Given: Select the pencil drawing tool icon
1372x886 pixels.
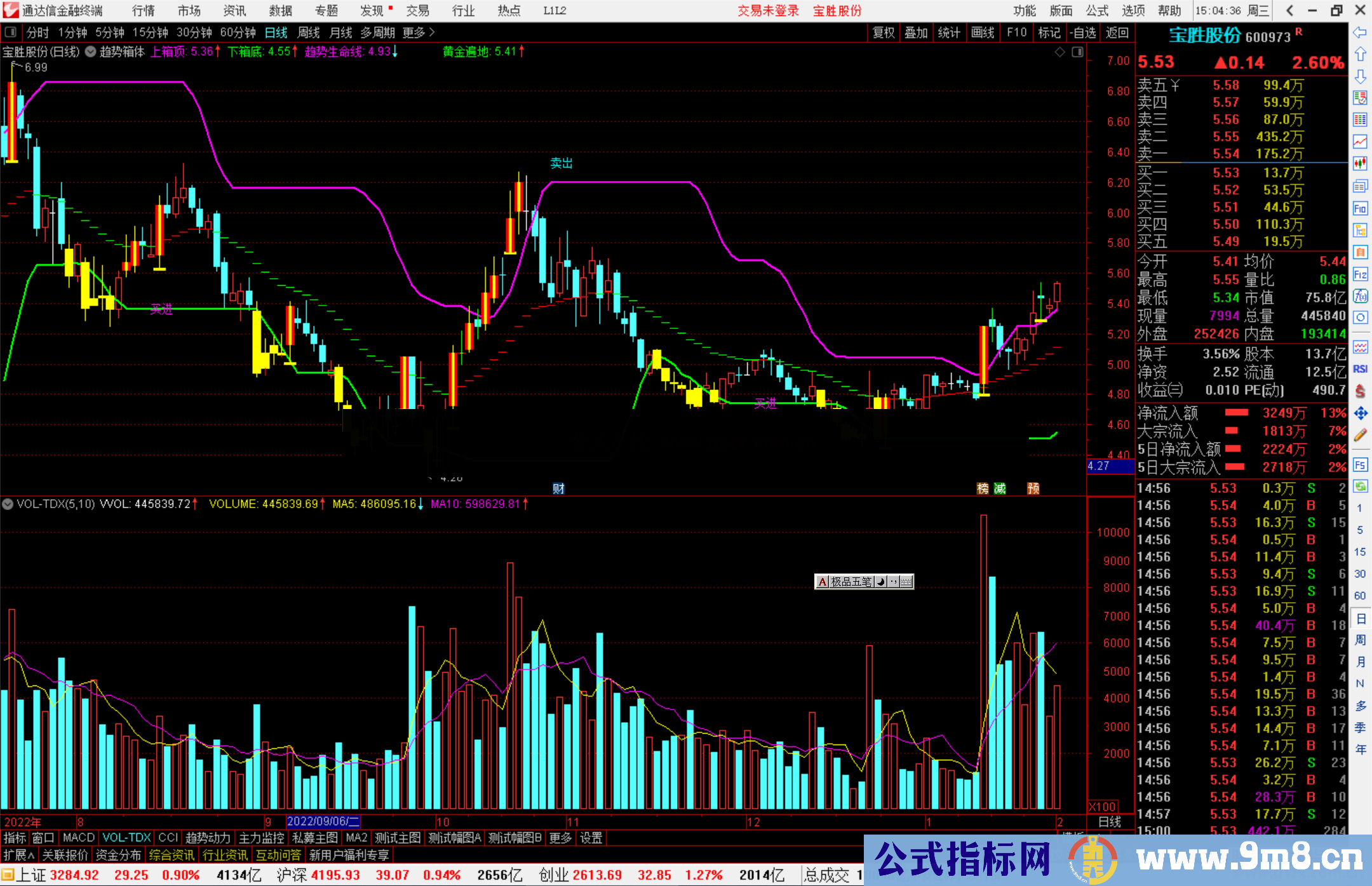Looking at the screenshot, I should pyautogui.click(x=1360, y=435).
